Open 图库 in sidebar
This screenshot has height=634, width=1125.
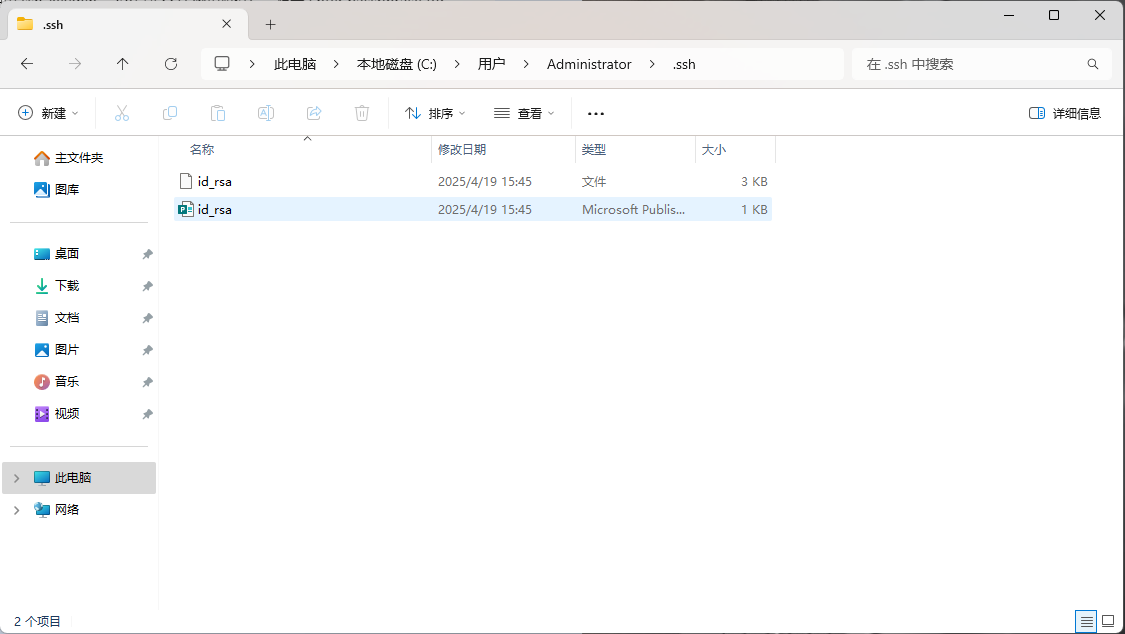pos(67,189)
